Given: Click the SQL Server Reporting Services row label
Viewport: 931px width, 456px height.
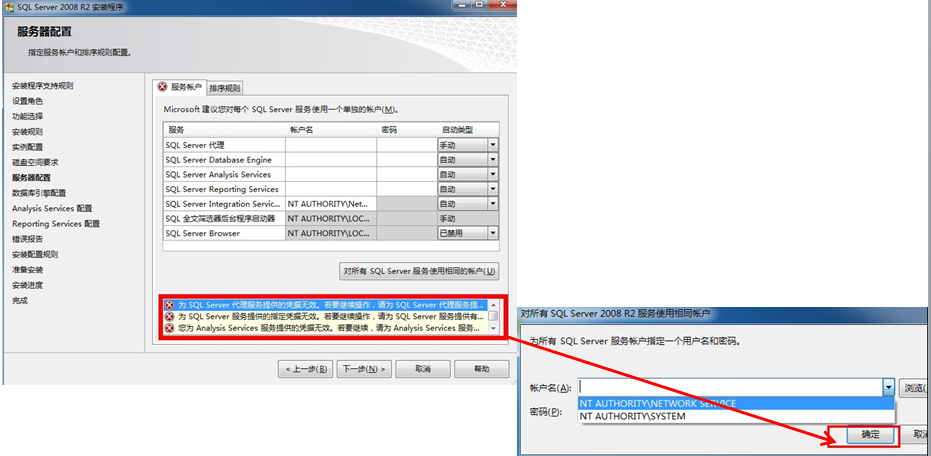Looking at the screenshot, I should coord(222,189).
